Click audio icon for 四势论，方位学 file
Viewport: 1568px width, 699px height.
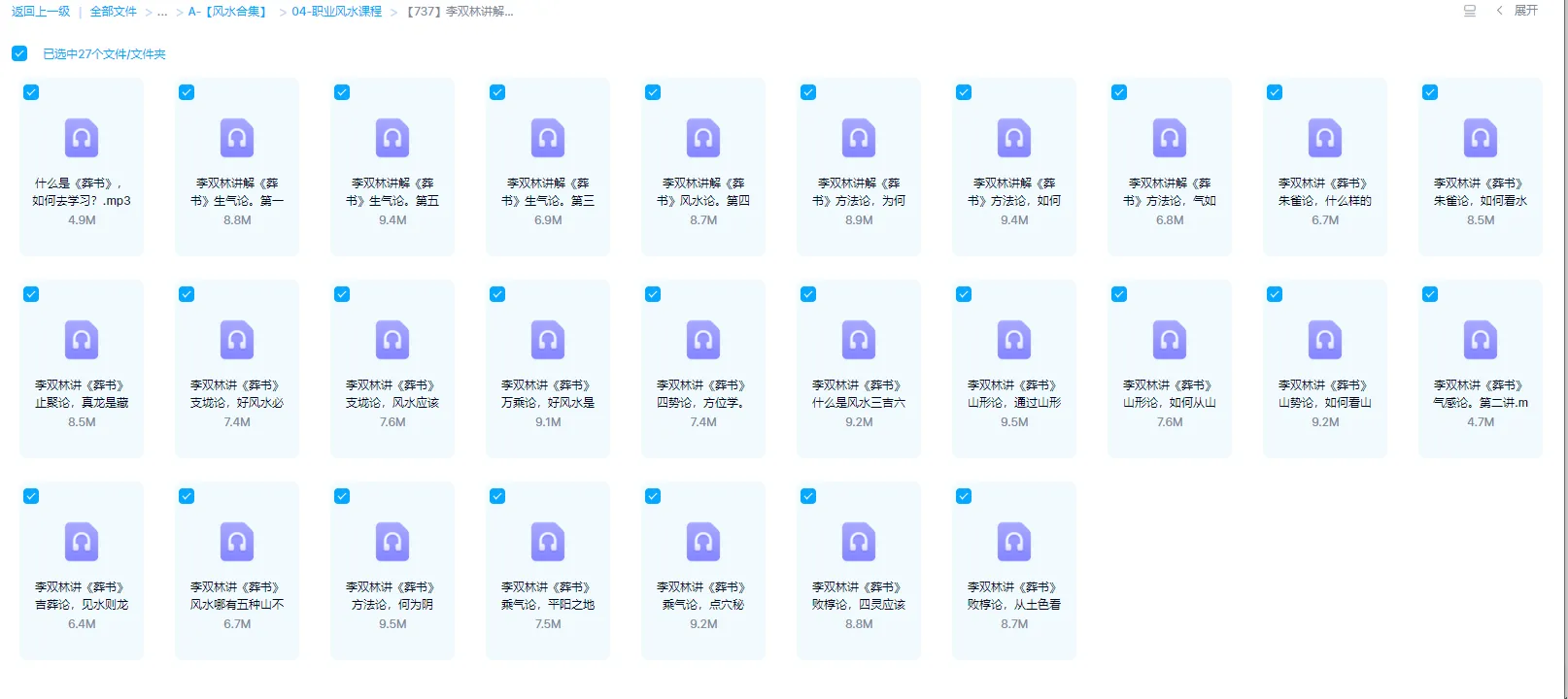coord(703,340)
